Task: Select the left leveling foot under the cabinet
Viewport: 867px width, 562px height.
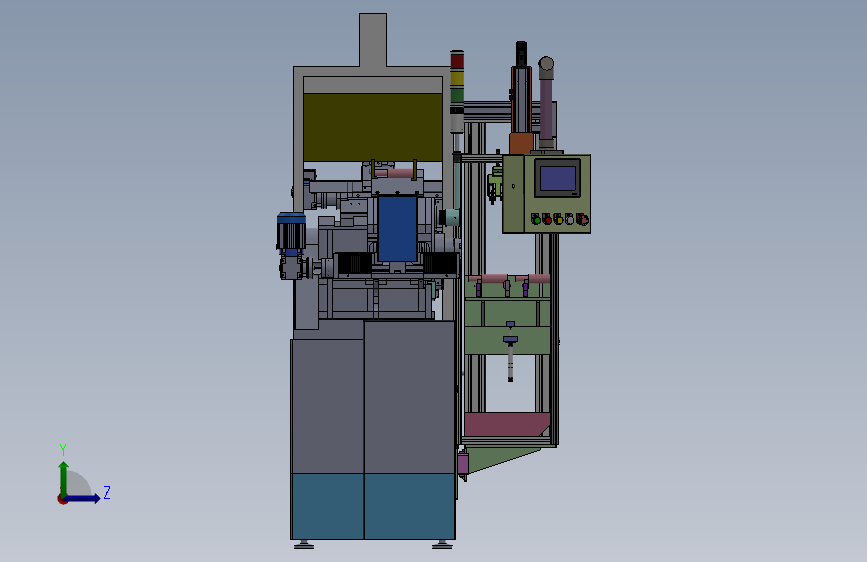Action: tap(304, 545)
